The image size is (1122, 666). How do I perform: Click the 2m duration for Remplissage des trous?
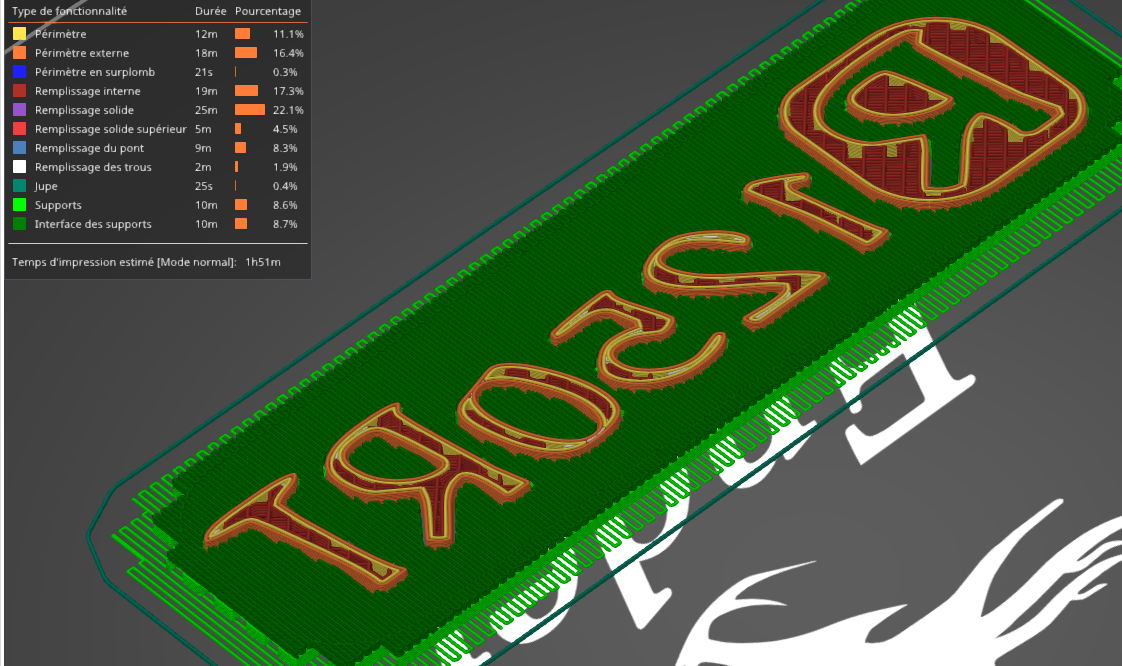coord(203,167)
